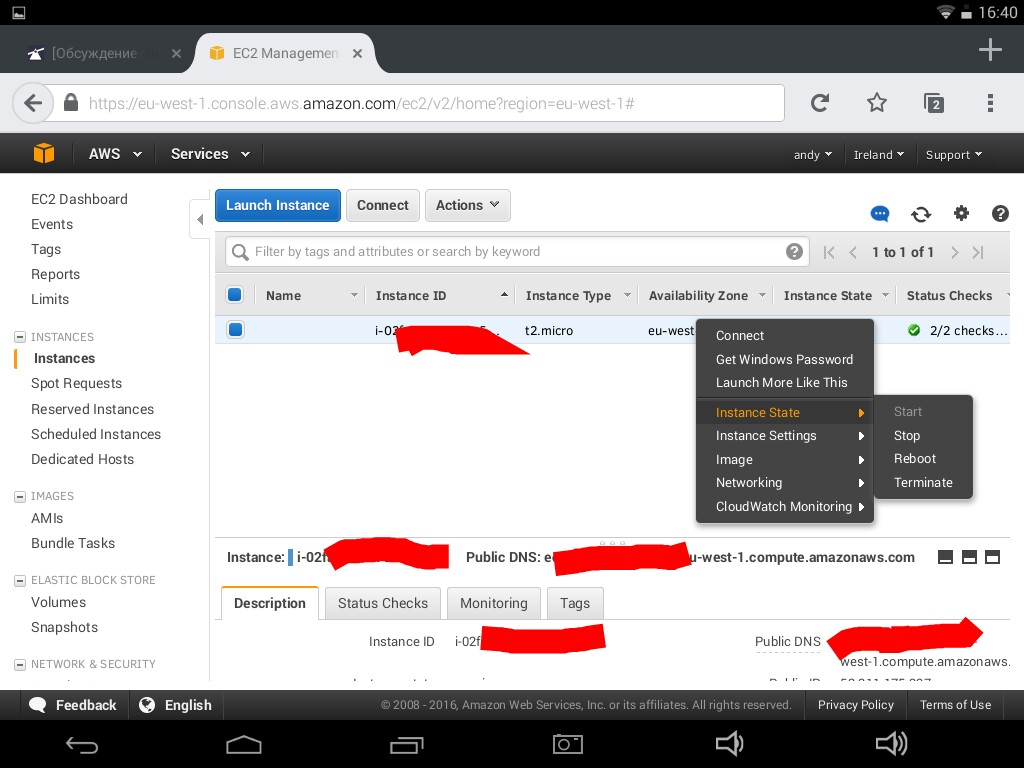Screen dimensions: 1024x768
Task: Tap the screenshot camera icon in navbar
Action: click(568, 744)
